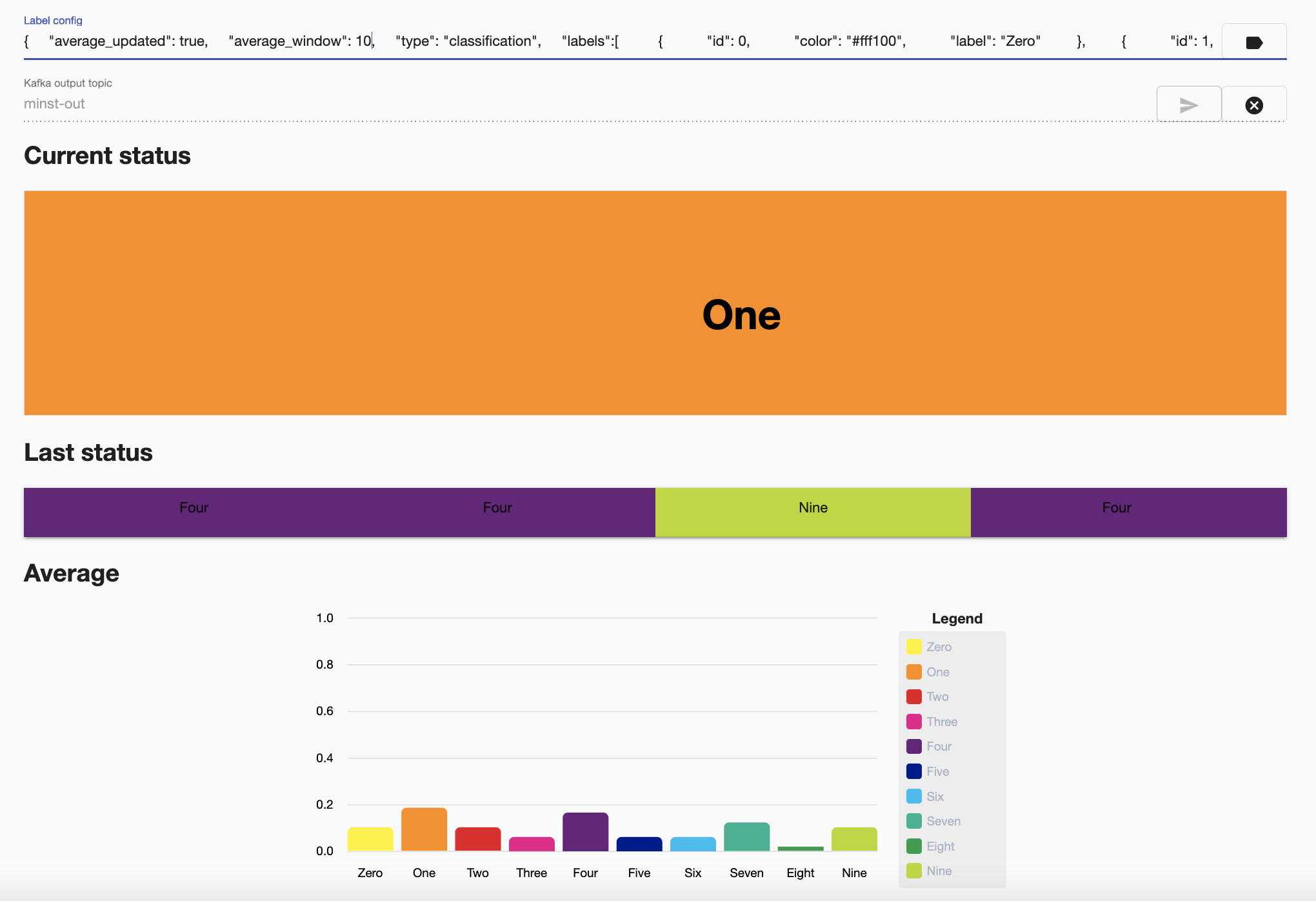The height and width of the screenshot is (901, 1316).
Task: Click the Nine segment in Last status
Action: click(x=812, y=512)
